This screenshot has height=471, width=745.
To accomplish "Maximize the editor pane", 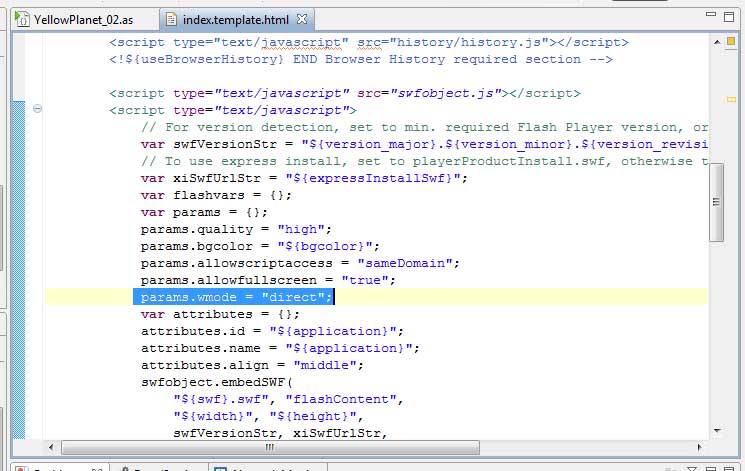I will pos(729,17).
